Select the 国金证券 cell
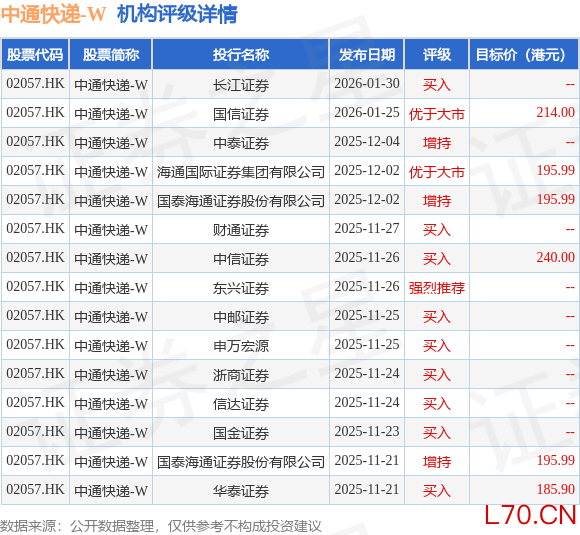The width and height of the screenshot is (580, 535). click(x=241, y=433)
